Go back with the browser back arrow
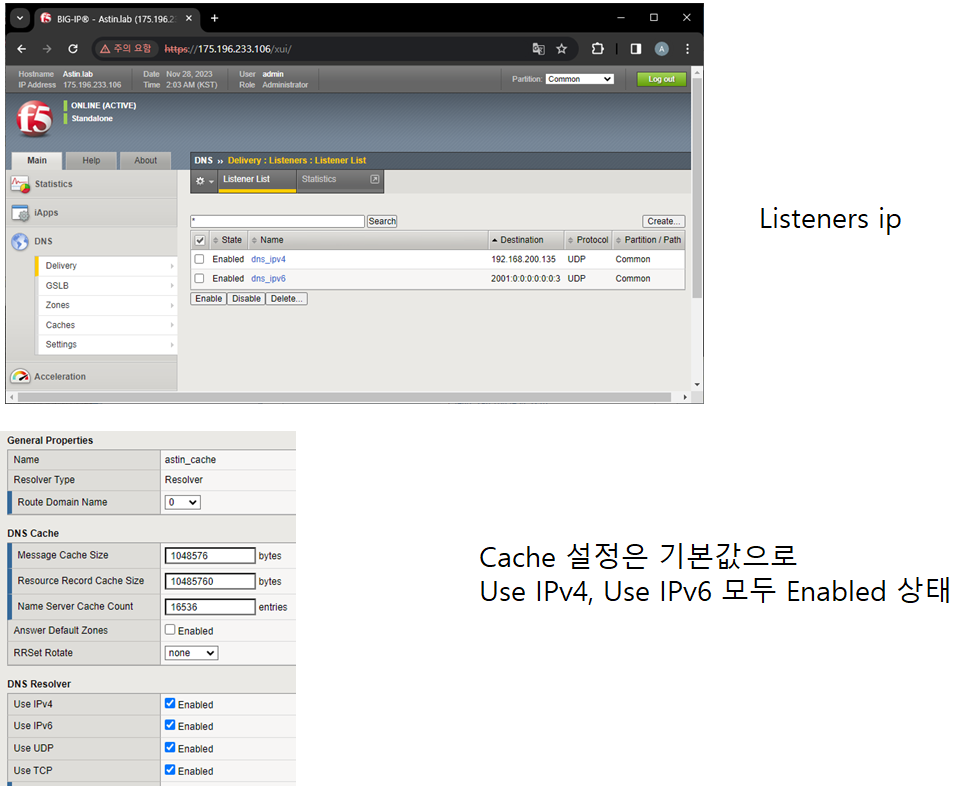The width and height of the screenshot is (959, 789). click(x=22, y=49)
